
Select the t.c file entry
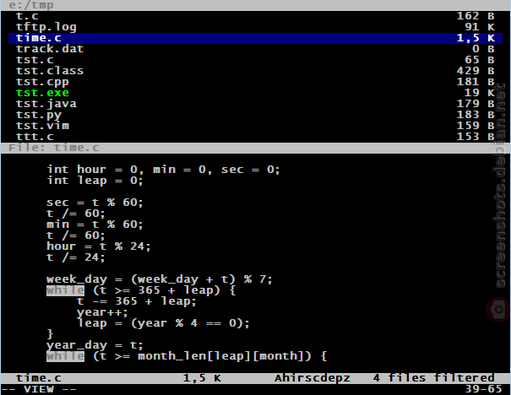coord(255,16)
